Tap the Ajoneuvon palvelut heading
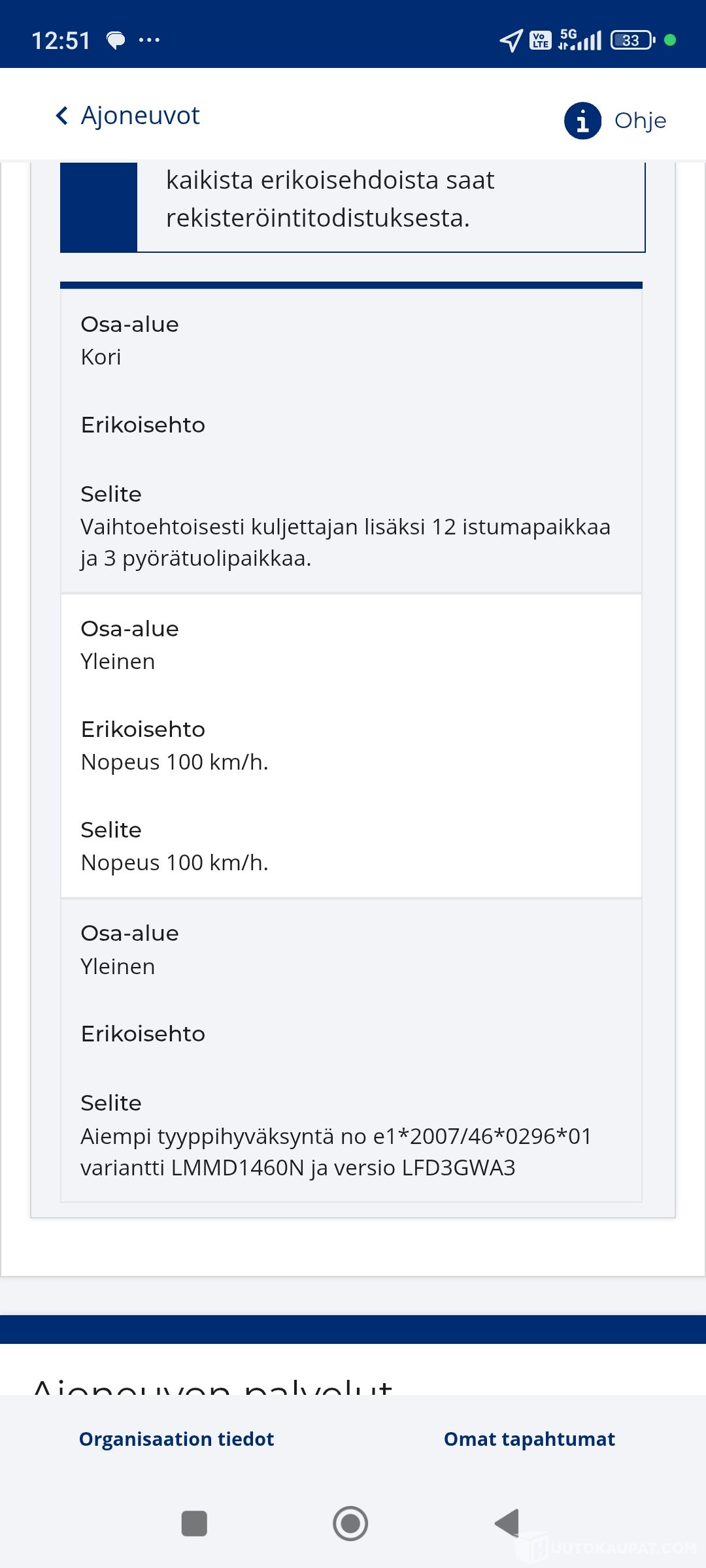The width and height of the screenshot is (706, 1568). [x=213, y=1384]
